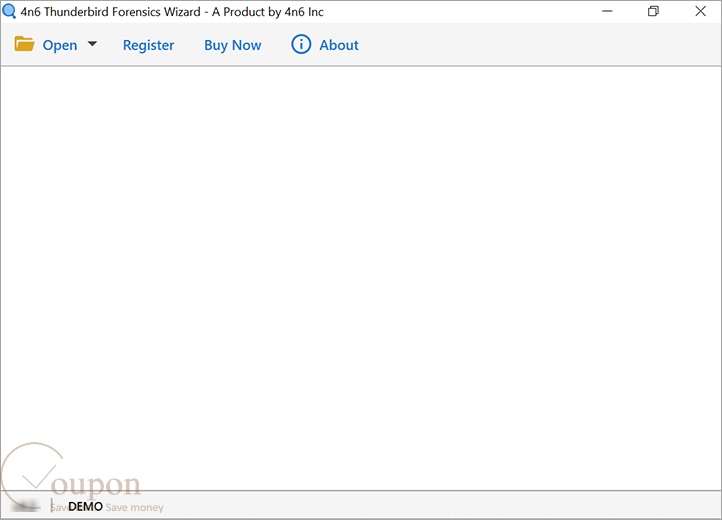Screen dimensions: 722x520
Task: Click the Open label in toolbar
Action: click(x=60, y=45)
